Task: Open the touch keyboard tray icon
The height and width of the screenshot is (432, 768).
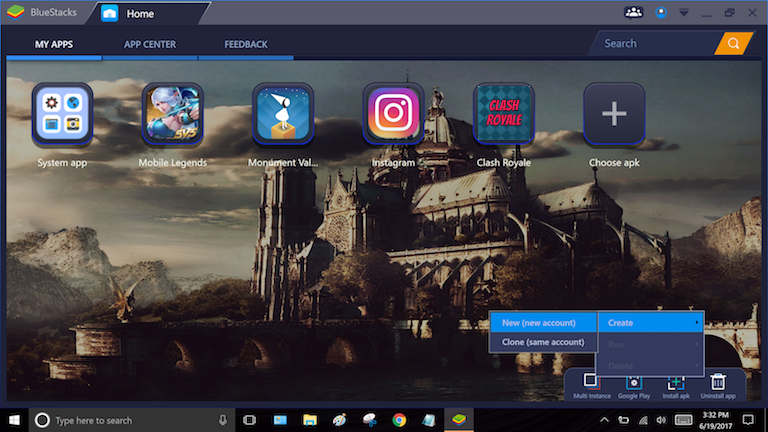Action: pyautogui.click(x=683, y=420)
